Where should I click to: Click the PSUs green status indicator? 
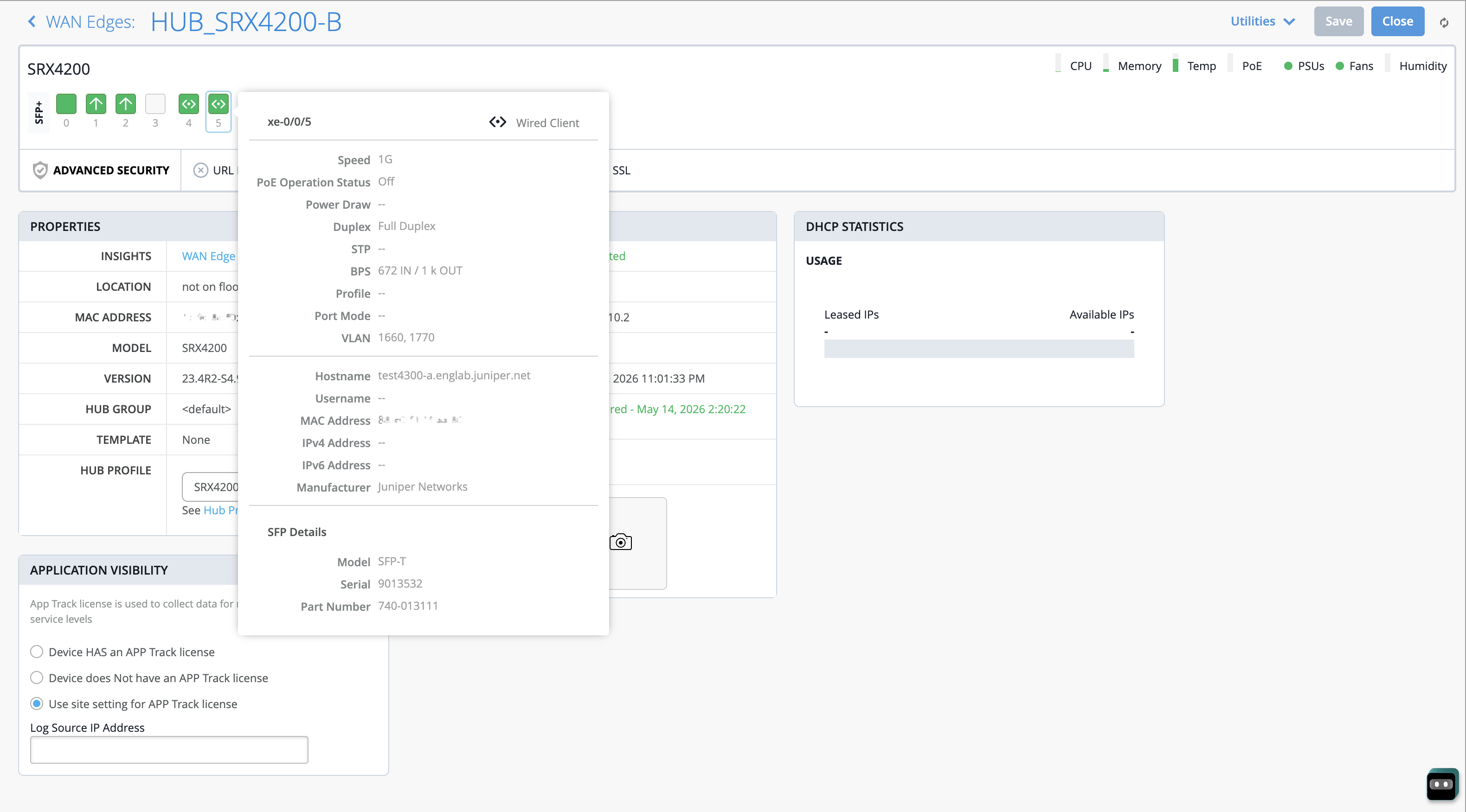[x=1288, y=66]
